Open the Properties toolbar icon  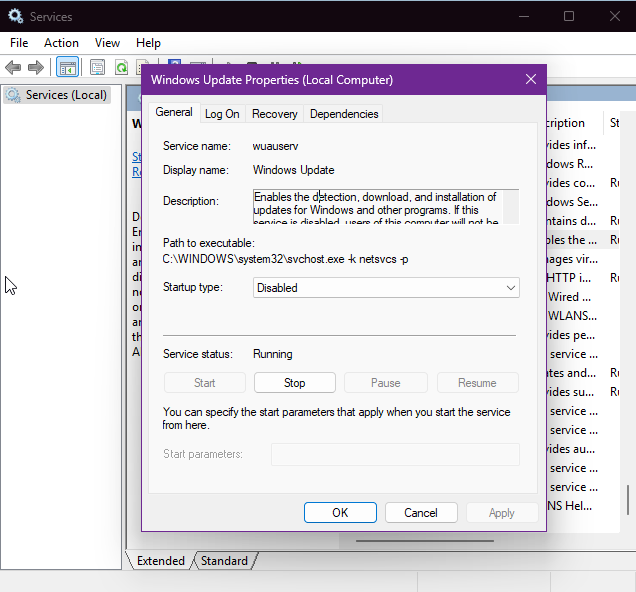(97, 67)
